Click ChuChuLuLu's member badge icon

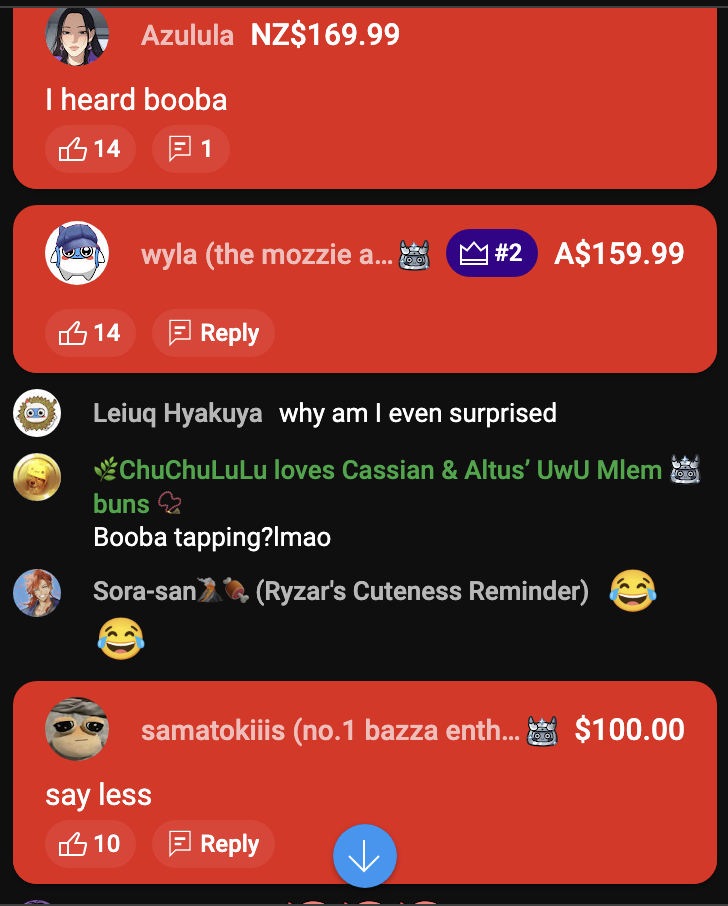coord(685,469)
